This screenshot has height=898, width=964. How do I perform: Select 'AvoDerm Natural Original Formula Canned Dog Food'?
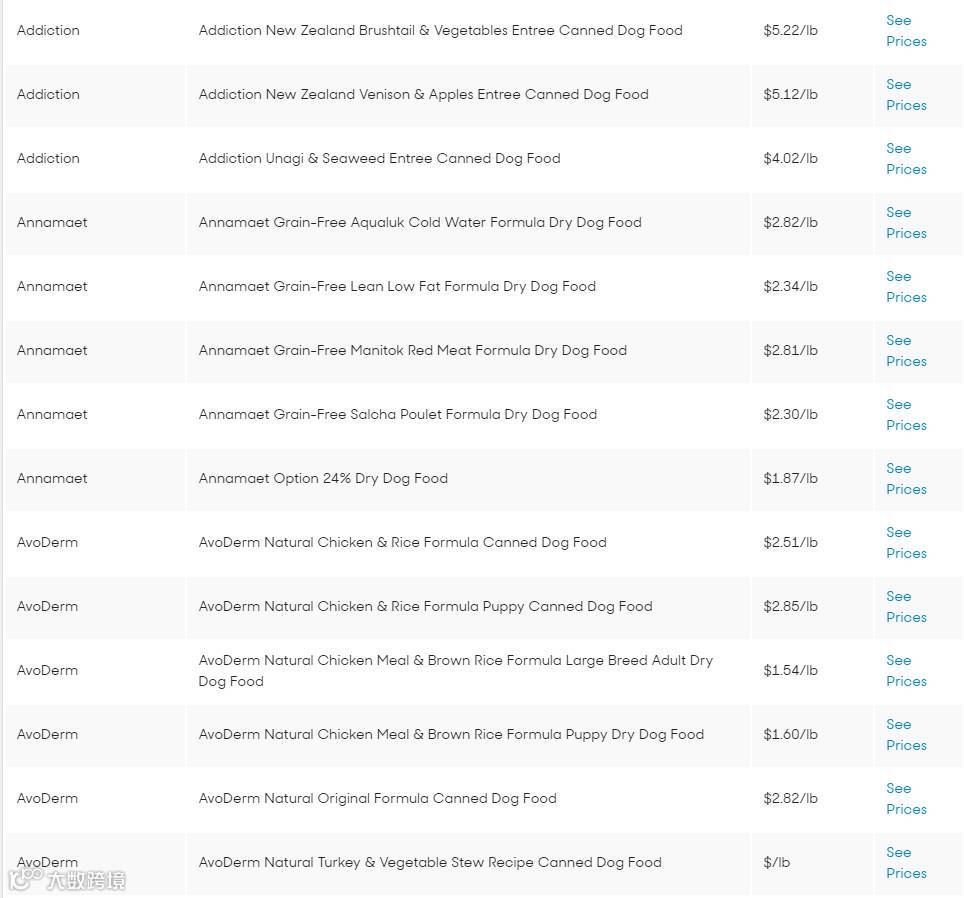(377, 797)
